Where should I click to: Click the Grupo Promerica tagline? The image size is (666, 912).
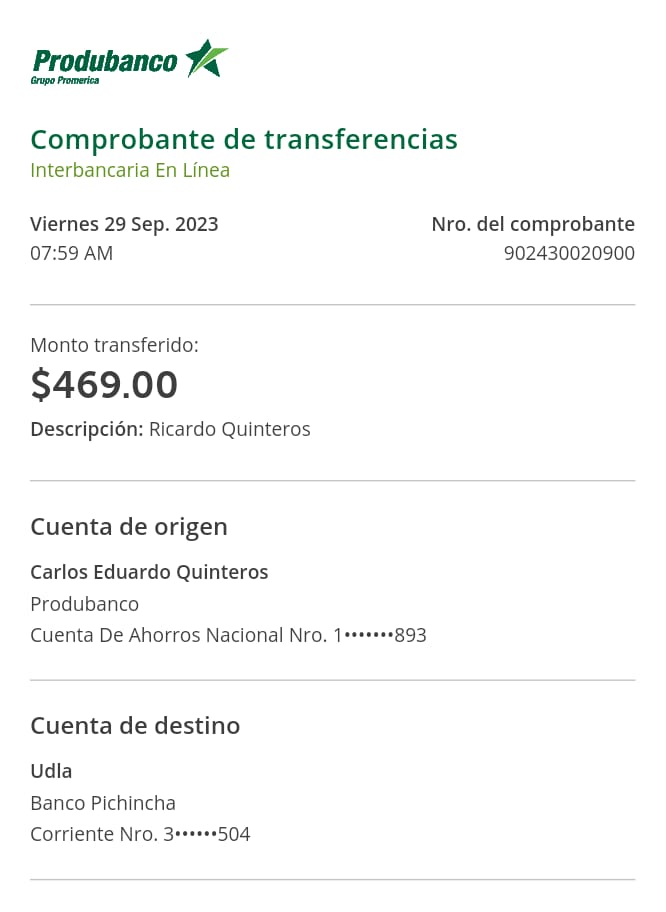pyautogui.click(x=65, y=81)
